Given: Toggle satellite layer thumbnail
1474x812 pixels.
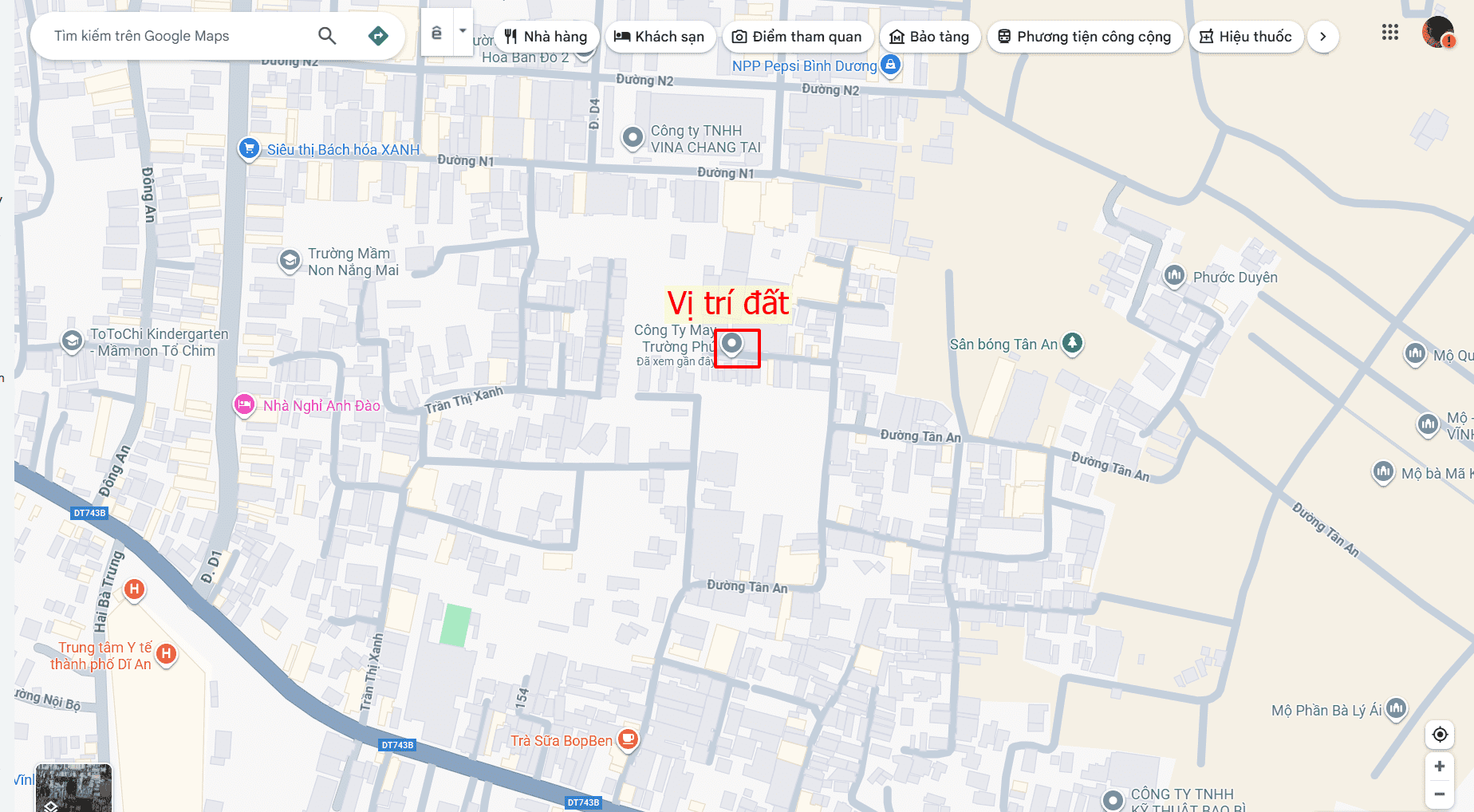Looking at the screenshot, I should tap(74, 788).
